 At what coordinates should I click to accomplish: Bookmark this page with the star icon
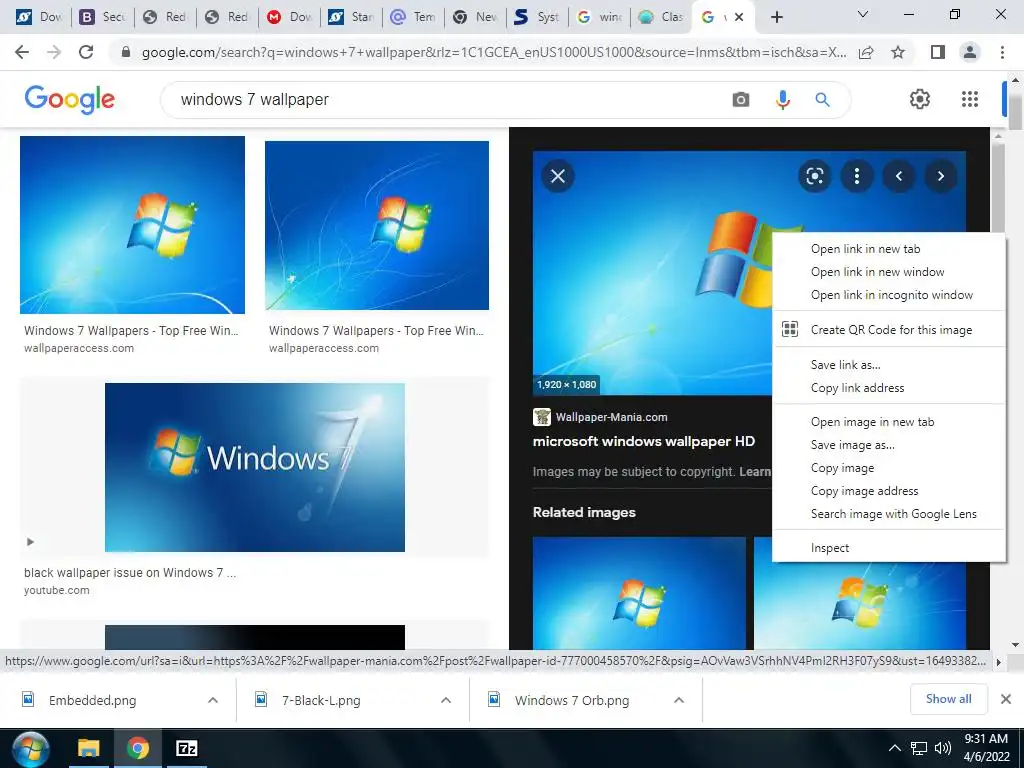(x=898, y=52)
